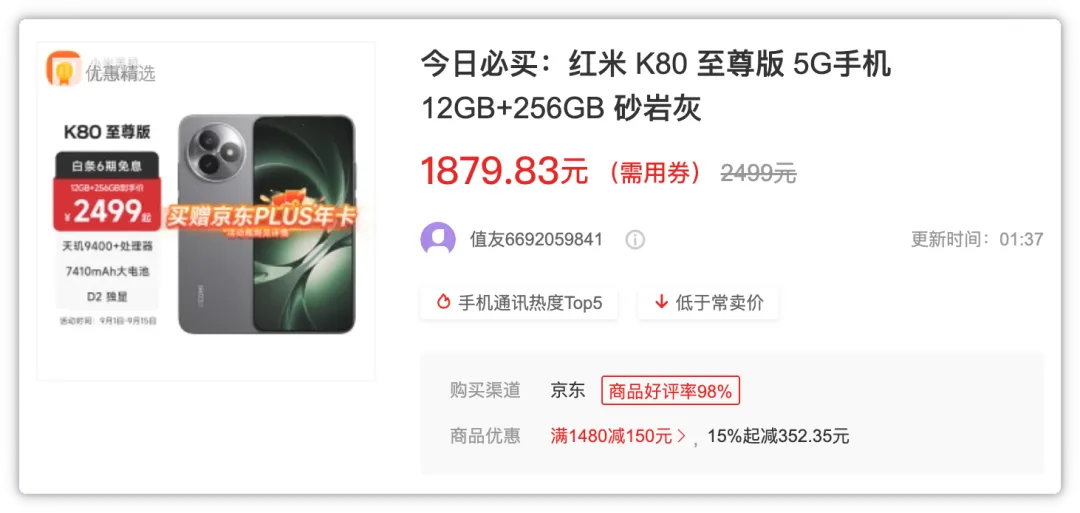Click the orange 优惠精选 badge icon

pos(63,68)
